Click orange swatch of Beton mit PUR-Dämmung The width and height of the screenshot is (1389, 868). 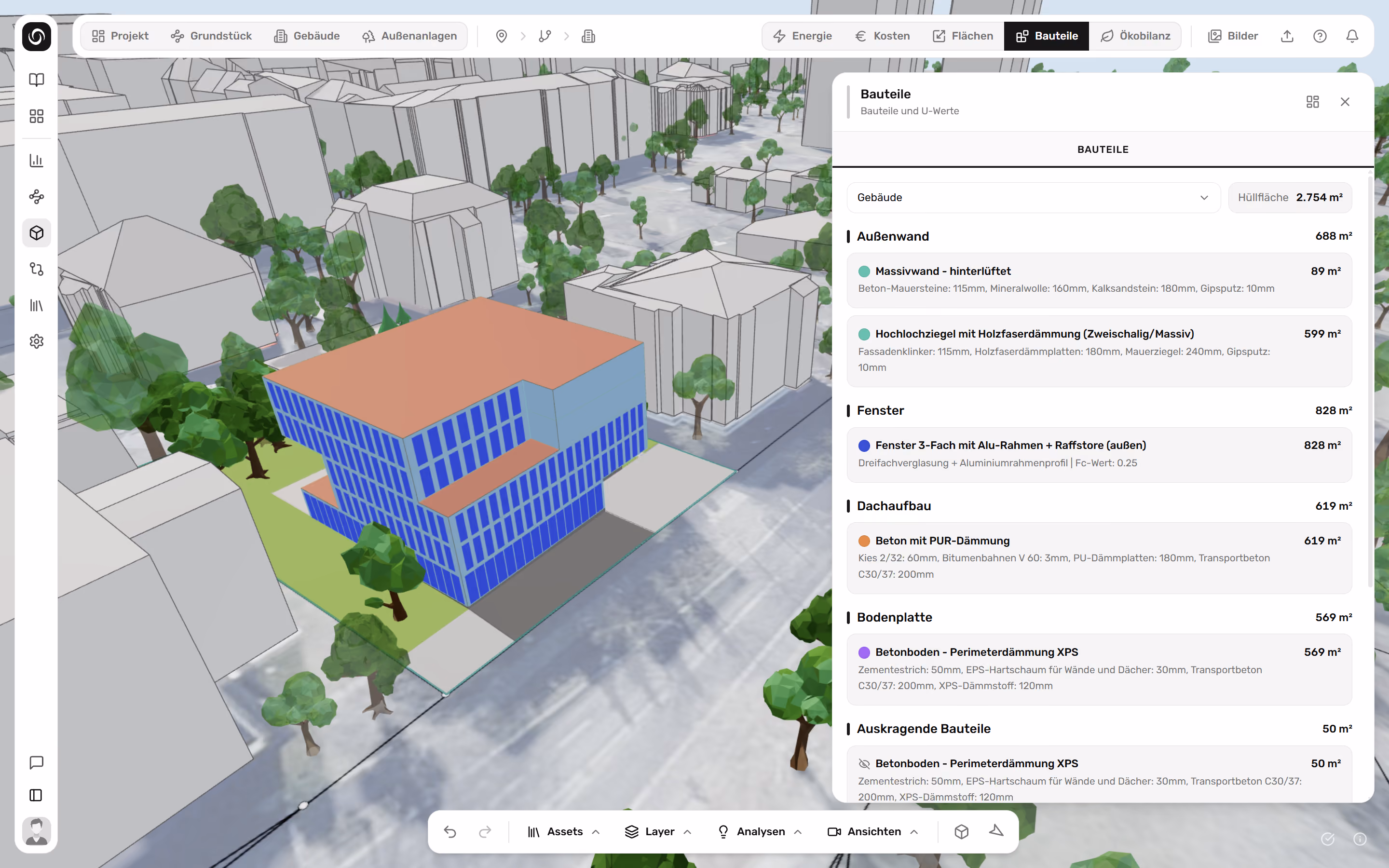coord(864,541)
